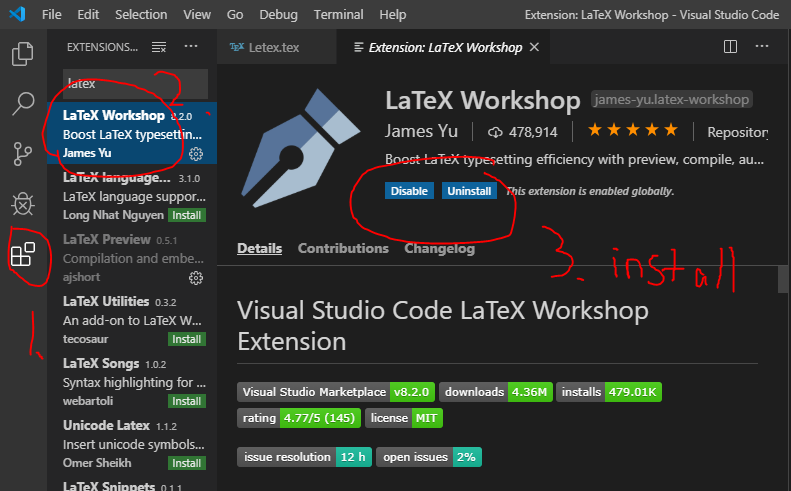Image resolution: width=791 pixels, height=491 pixels.
Task: Clear extensions search results icon
Action: (x=159, y=47)
